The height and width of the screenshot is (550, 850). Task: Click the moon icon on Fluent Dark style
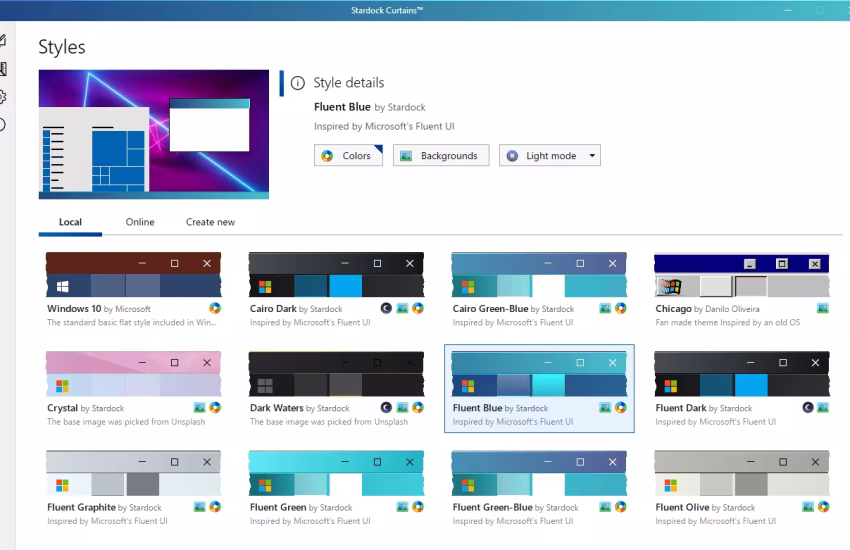pos(808,407)
